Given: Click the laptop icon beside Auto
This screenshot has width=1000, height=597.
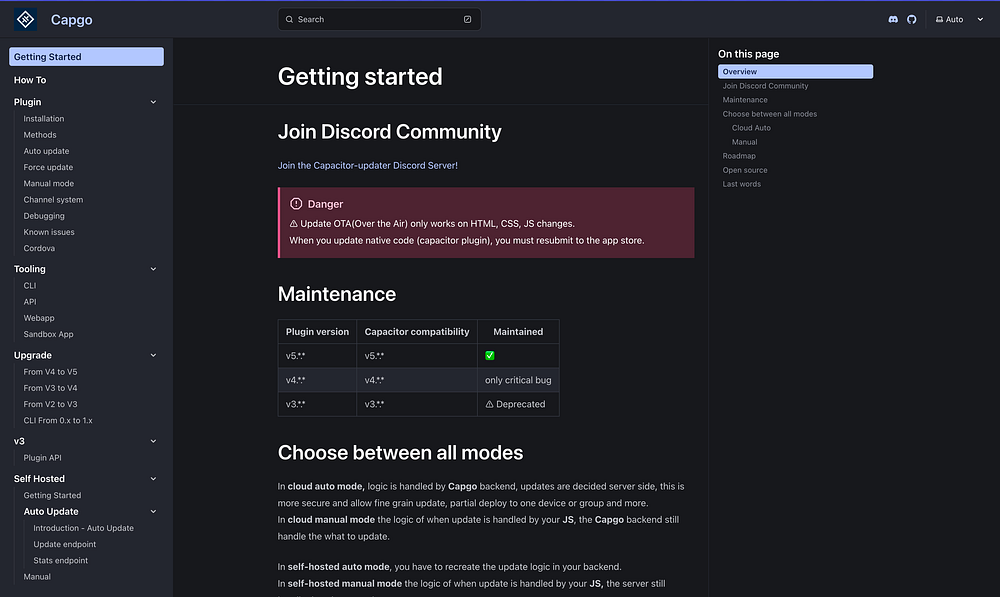Looking at the screenshot, I should pyautogui.click(x=939, y=20).
